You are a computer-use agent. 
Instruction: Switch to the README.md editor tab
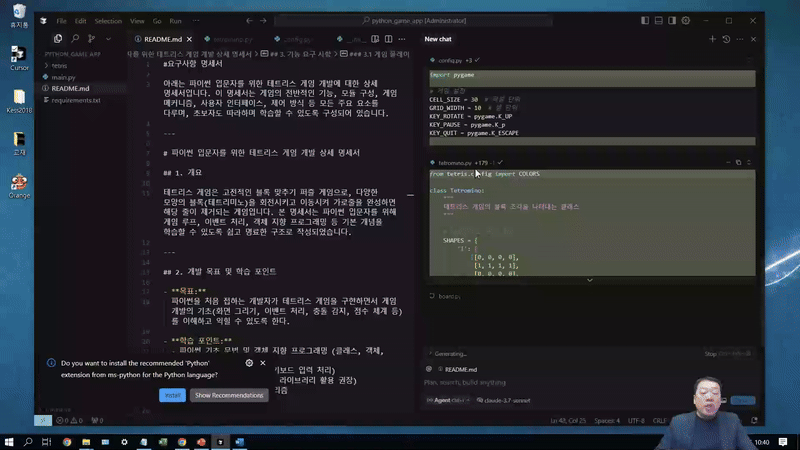coord(137,39)
